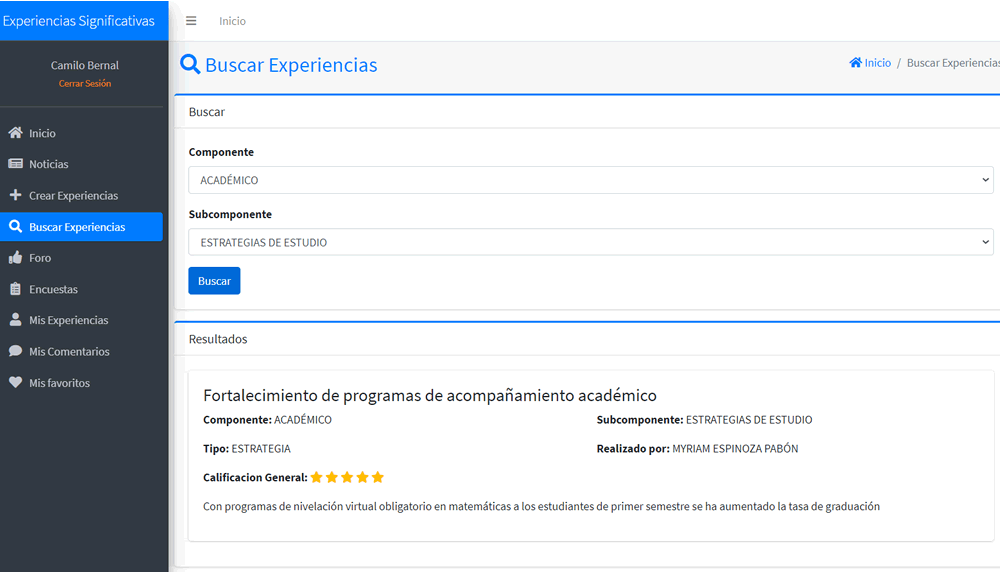Click the Experiencias Significativas brand header

79,21
